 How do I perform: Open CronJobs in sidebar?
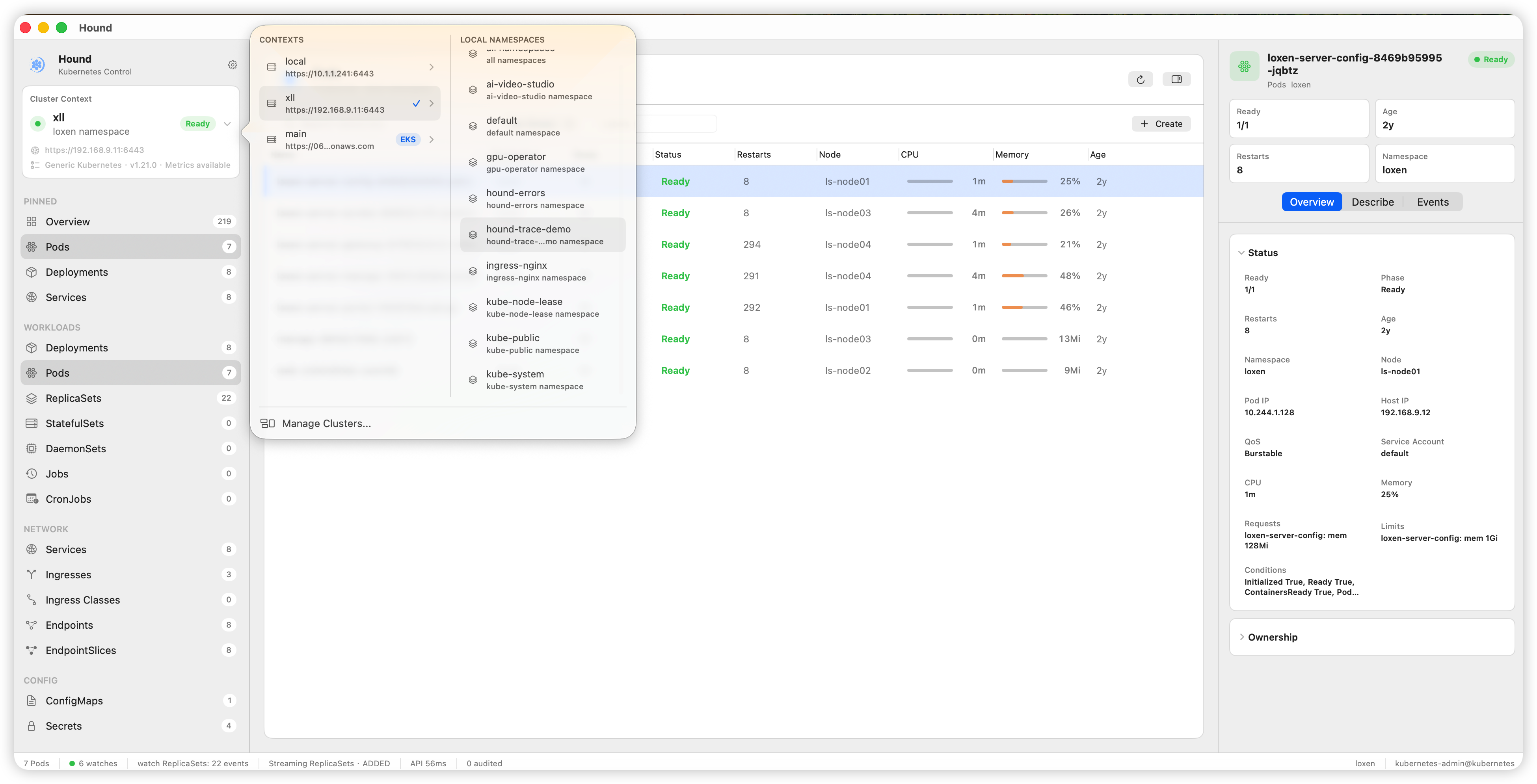(131, 499)
